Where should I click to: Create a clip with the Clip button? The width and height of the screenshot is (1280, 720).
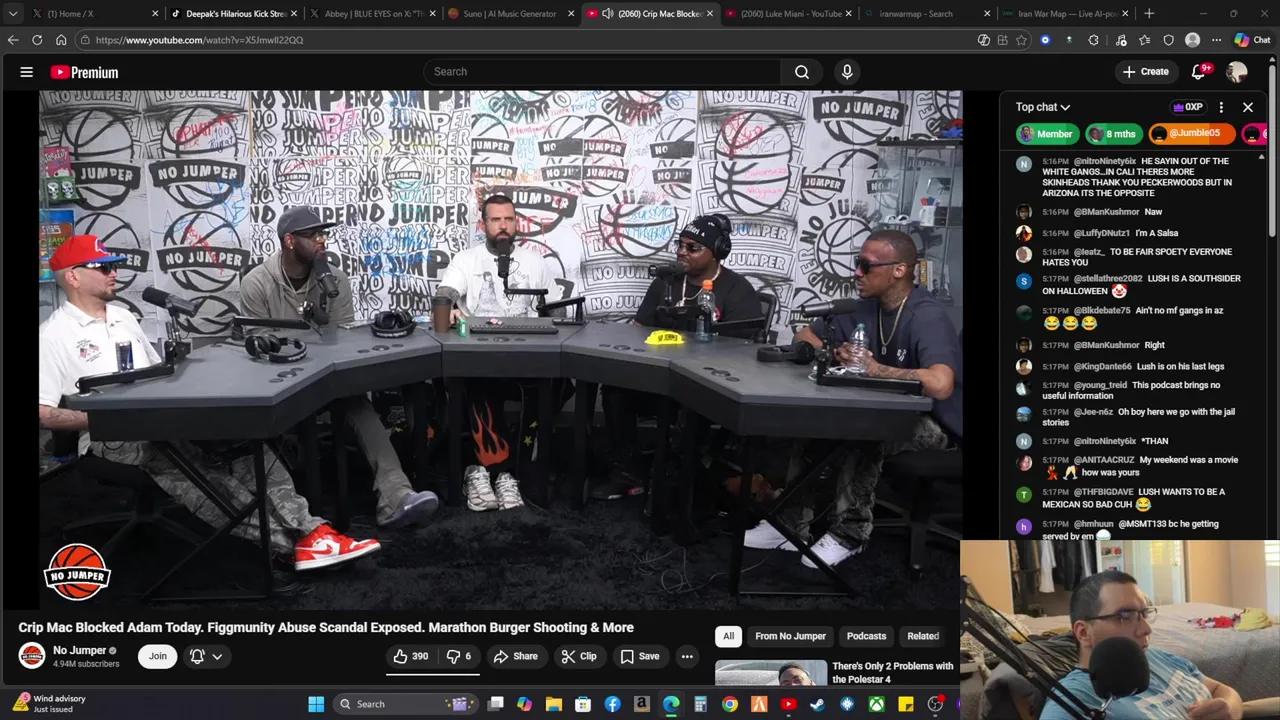click(579, 656)
